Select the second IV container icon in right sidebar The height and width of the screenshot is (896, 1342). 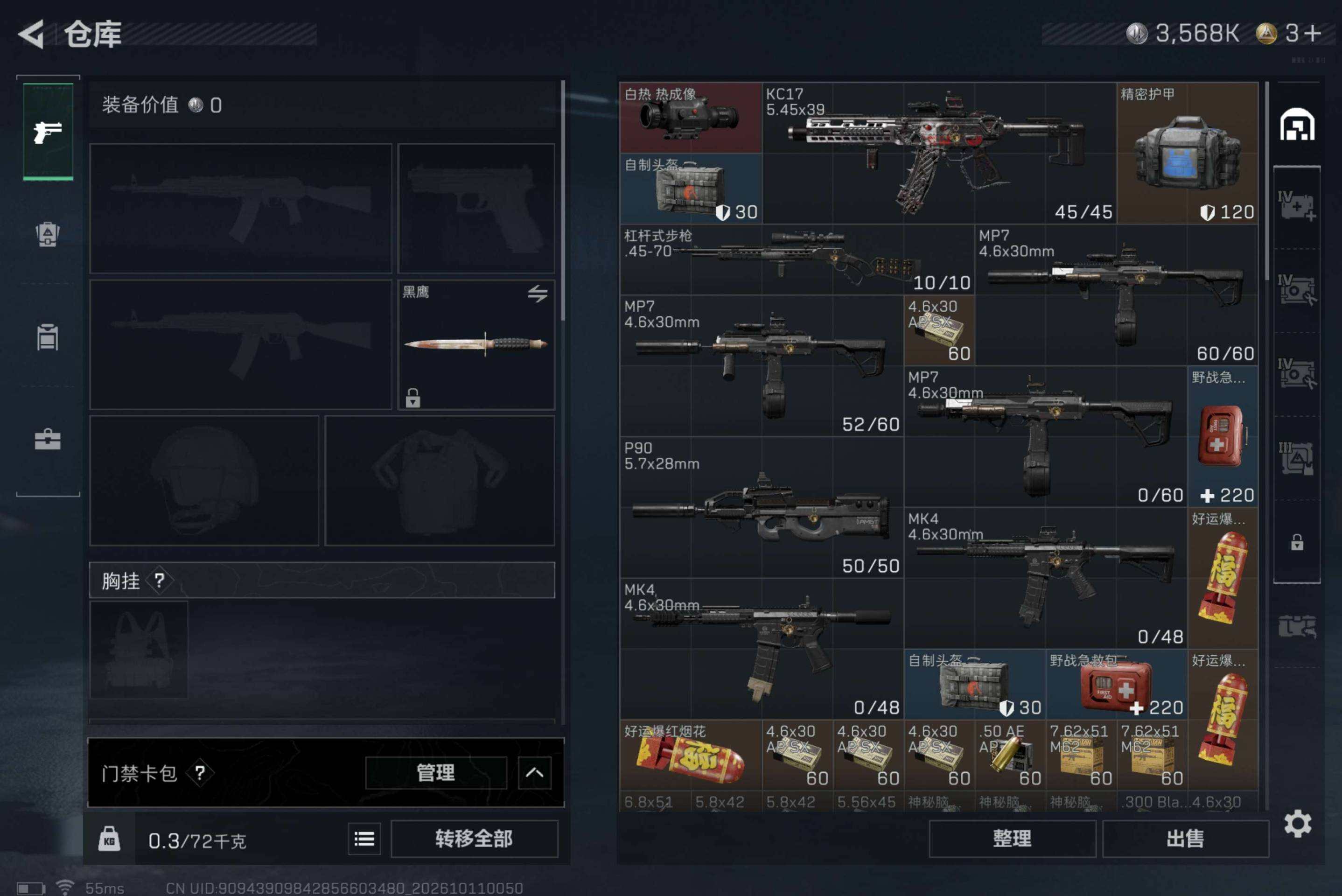click(1297, 290)
